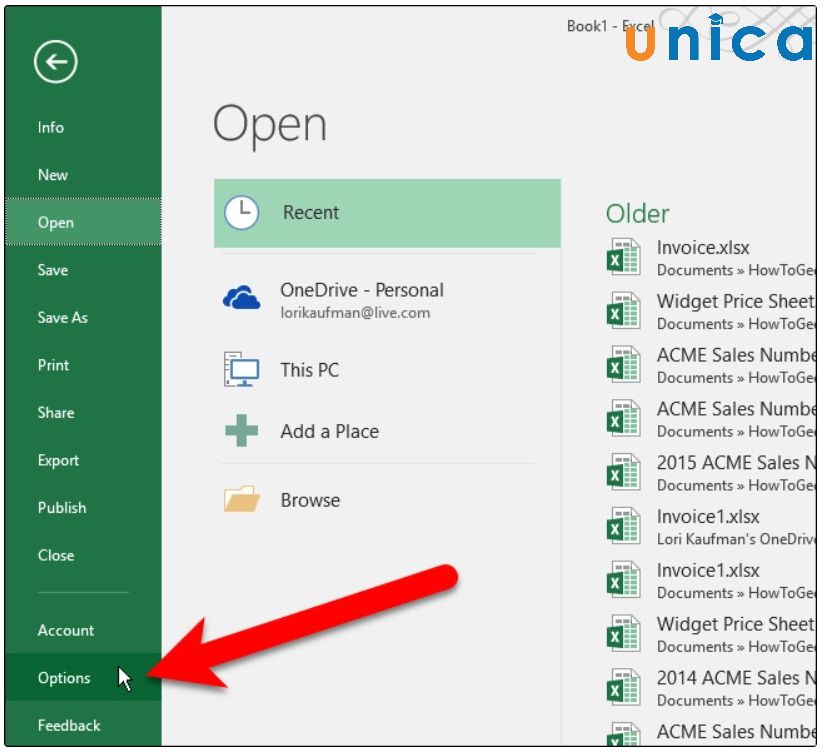This screenshot has height=755, width=824.
Task: Go to the Print page
Action: click(x=83, y=365)
